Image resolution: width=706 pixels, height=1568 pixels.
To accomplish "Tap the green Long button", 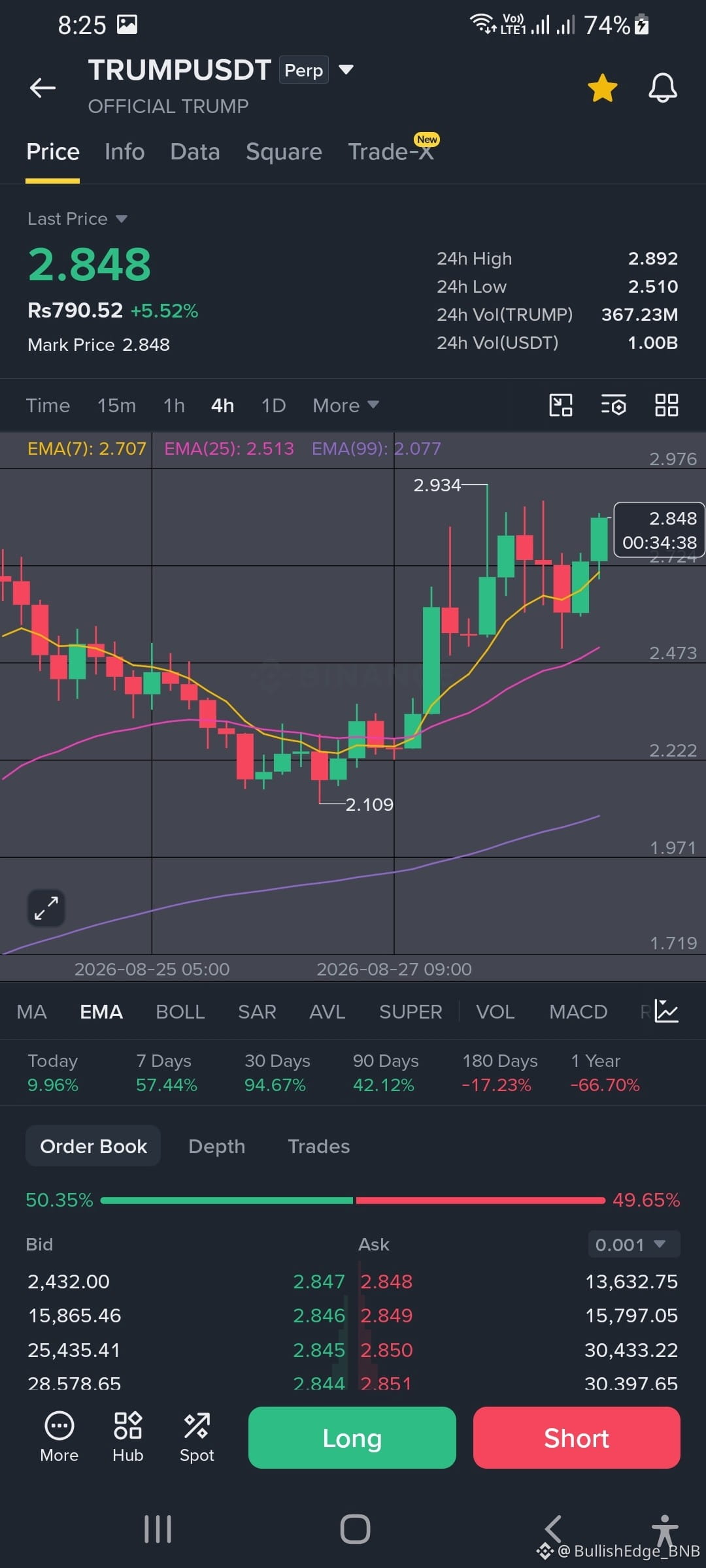I will tap(352, 1438).
